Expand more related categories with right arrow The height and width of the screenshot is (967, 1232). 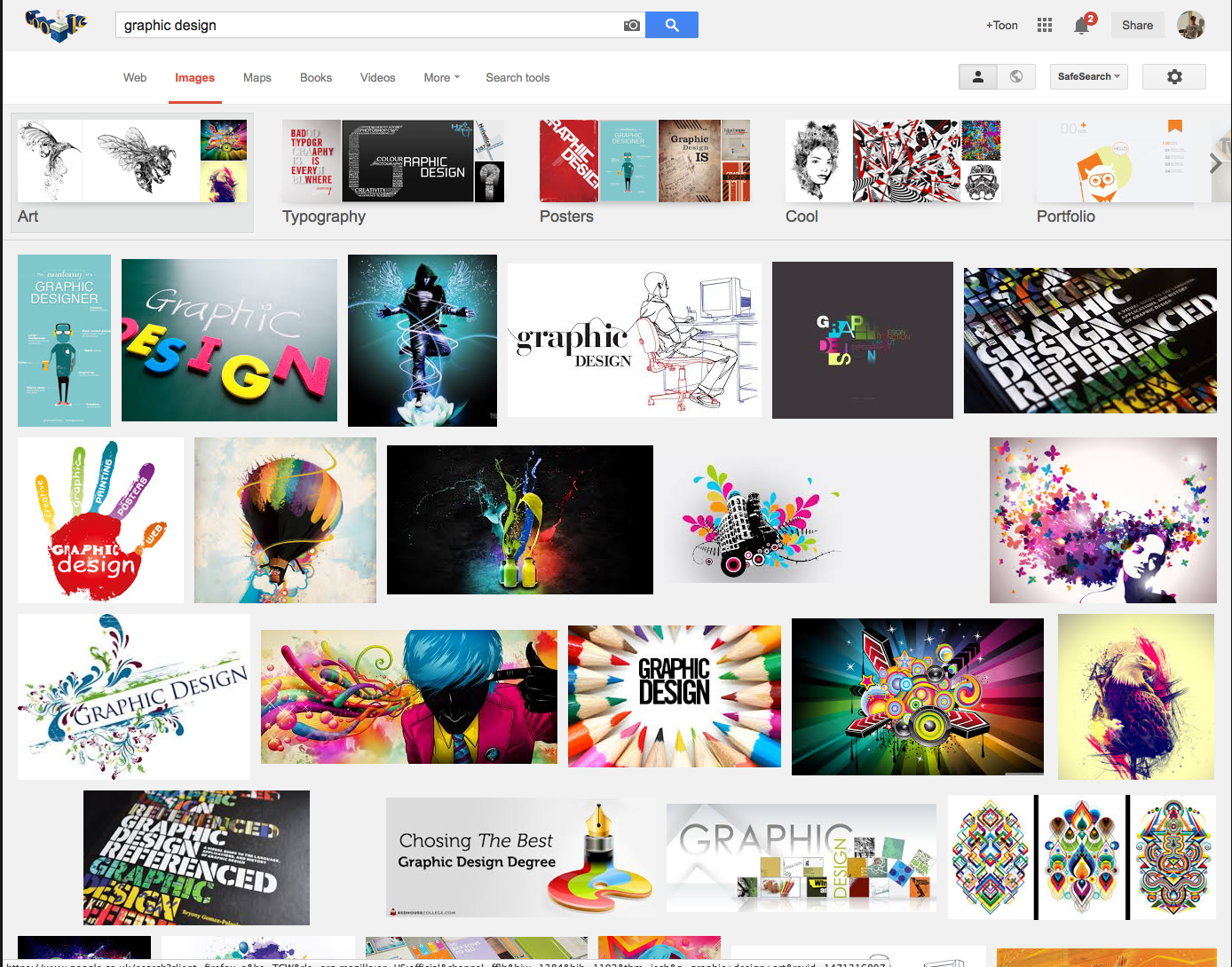click(x=1214, y=163)
